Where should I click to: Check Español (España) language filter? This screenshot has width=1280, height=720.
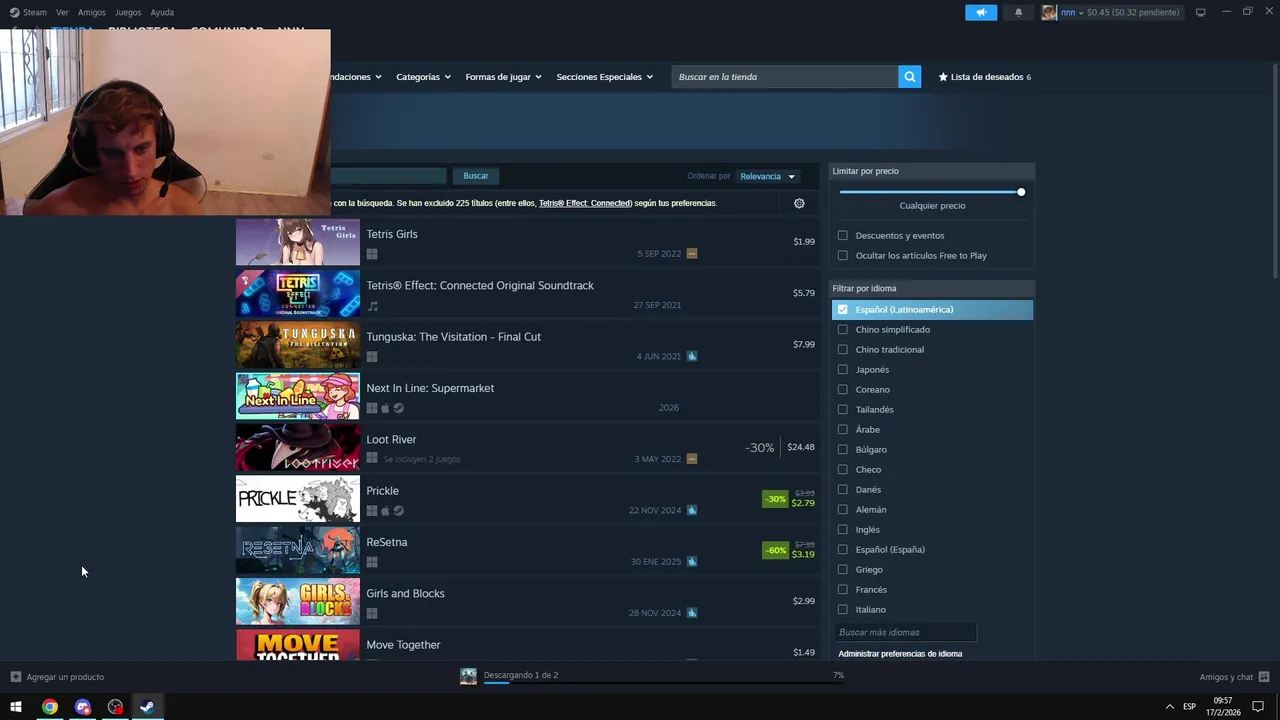pos(843,550)
